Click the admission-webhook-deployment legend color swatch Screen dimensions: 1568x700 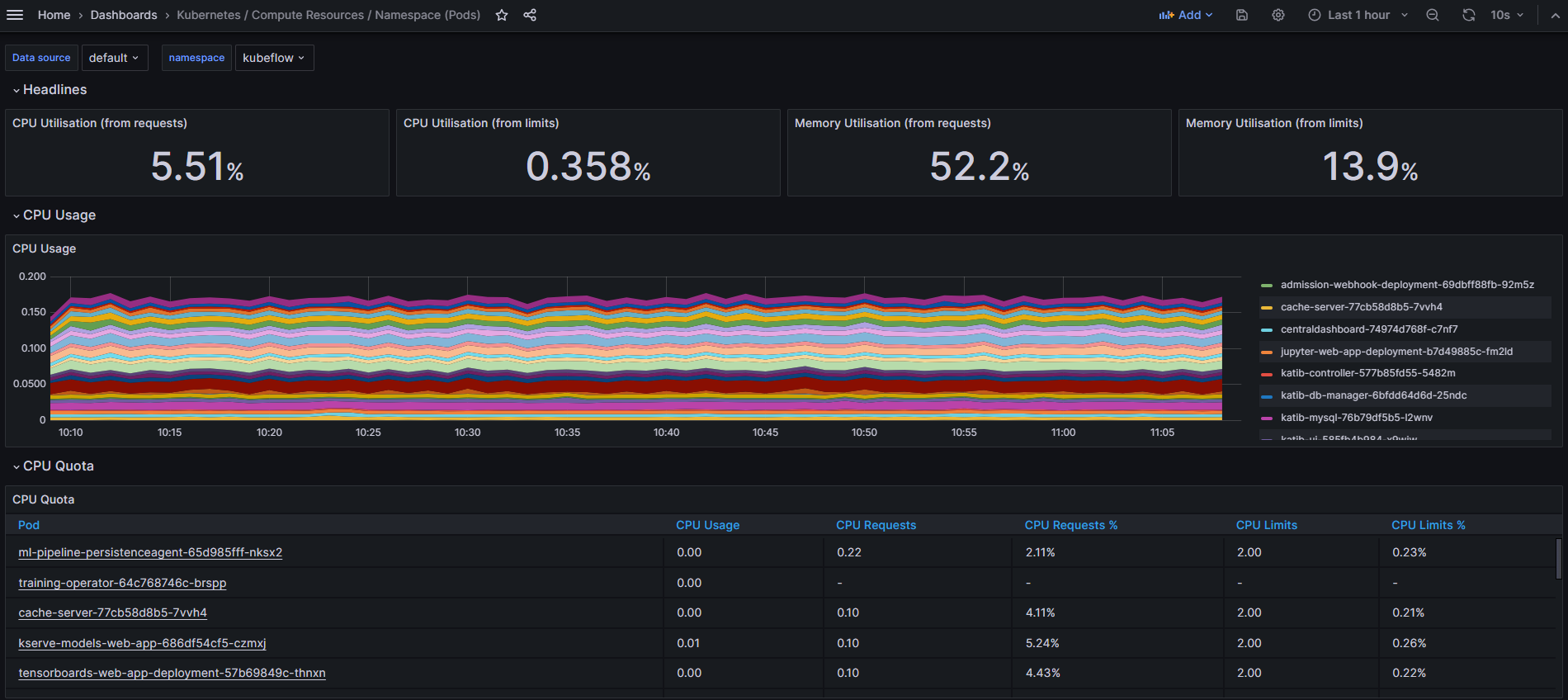pyautogui.click(x=1267, y=286)
